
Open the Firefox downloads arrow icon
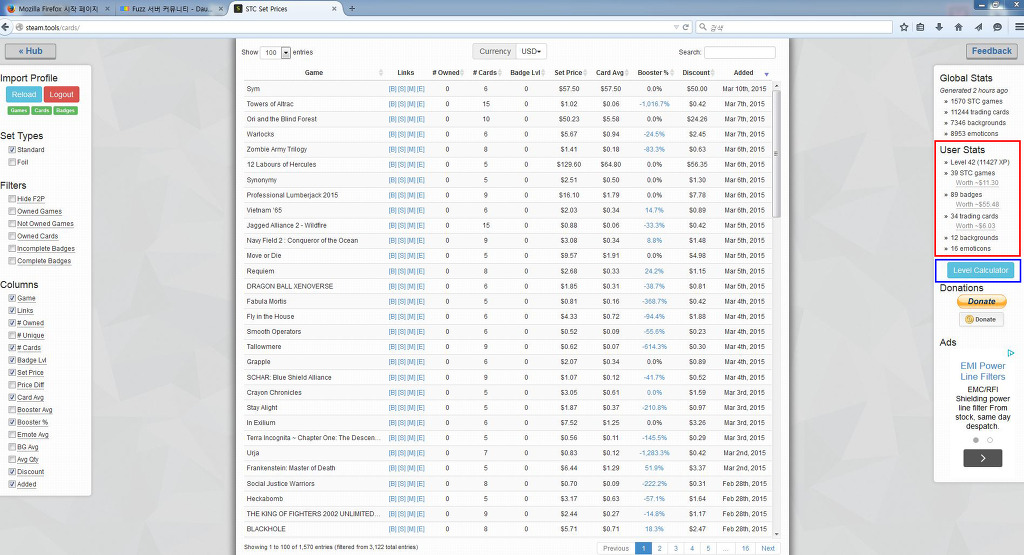[940, 27]
